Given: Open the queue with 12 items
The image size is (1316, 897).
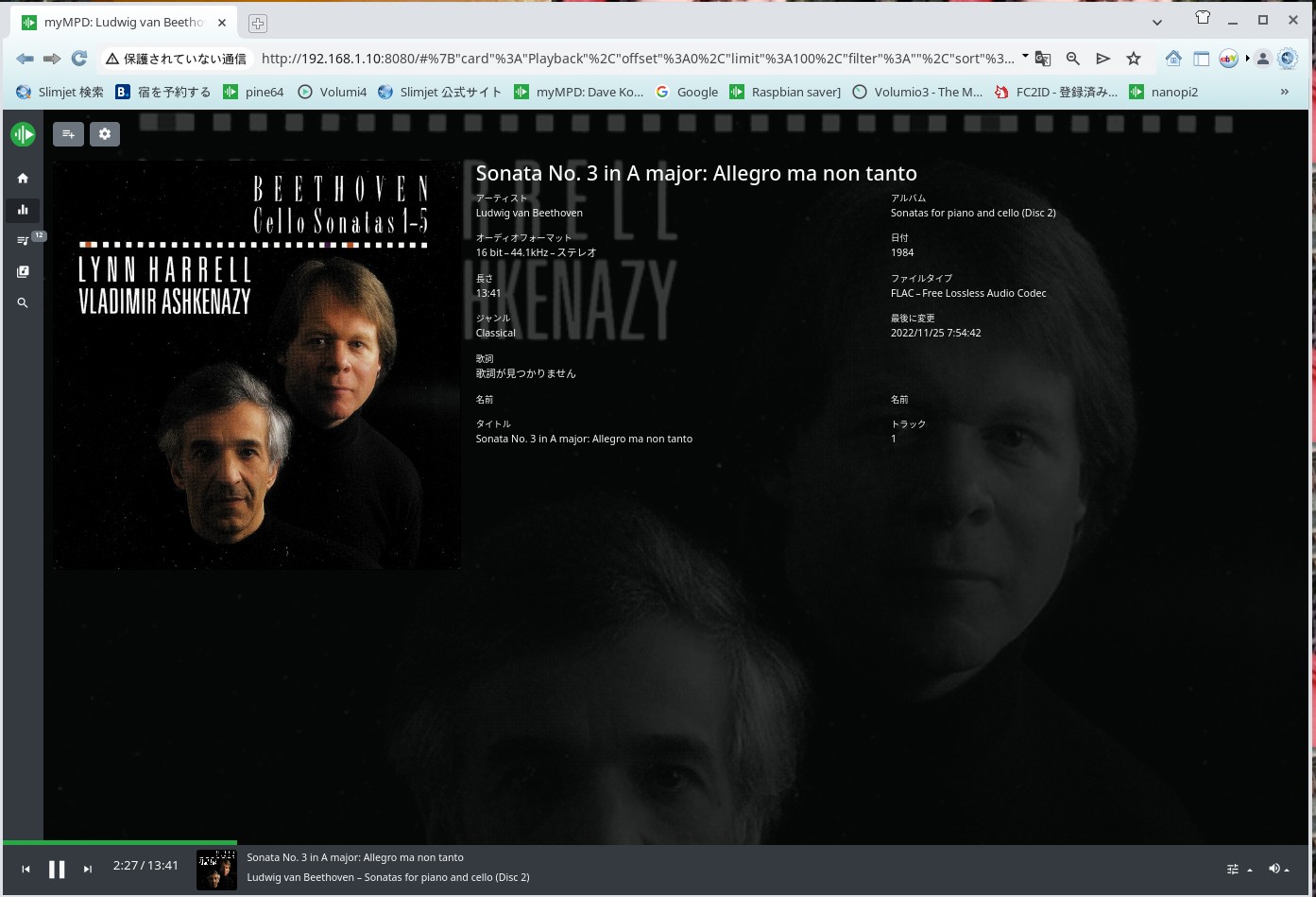Looking at the screenshot, I should tap(23, 241).
